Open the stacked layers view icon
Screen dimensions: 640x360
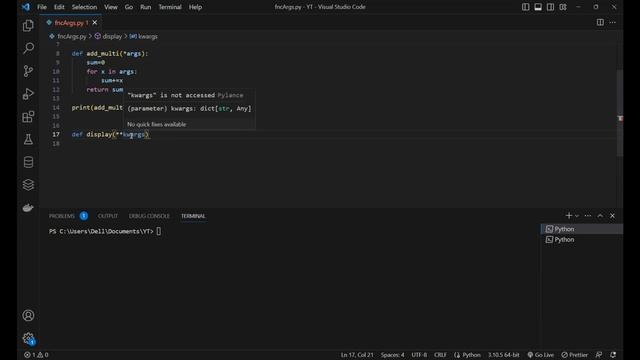tap(28, 185)
